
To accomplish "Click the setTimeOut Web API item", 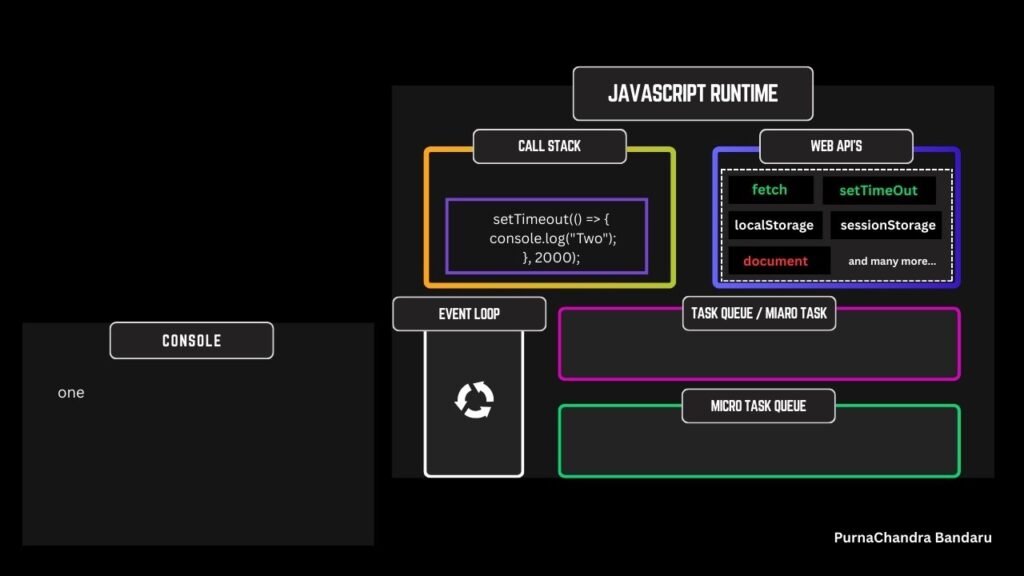I will pyautogui.click(x=879, y=190).
